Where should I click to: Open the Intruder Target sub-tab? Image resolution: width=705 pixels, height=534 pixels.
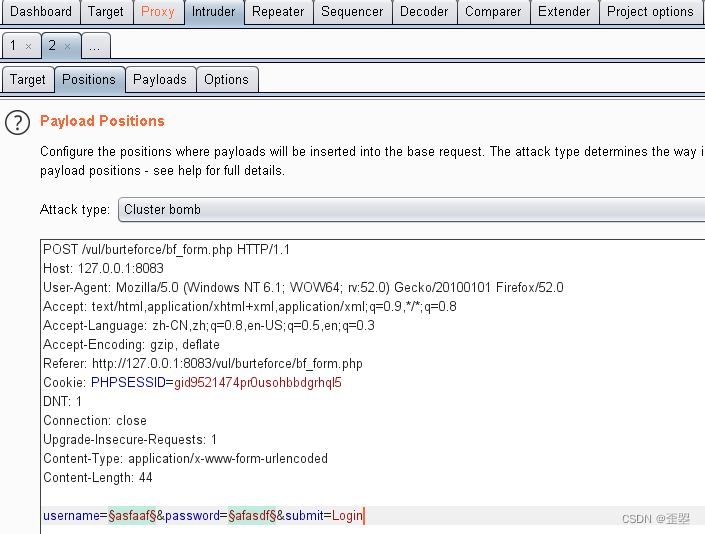click(x=28, y=80)
